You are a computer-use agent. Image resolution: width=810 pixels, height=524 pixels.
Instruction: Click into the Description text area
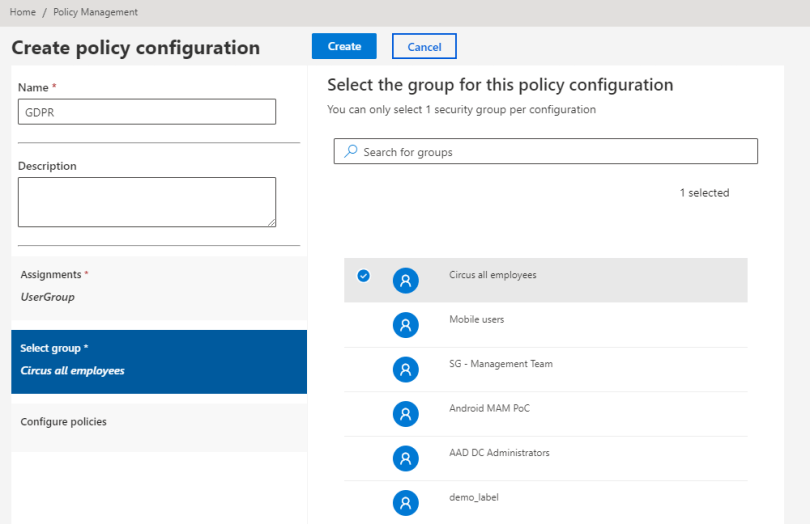[146, 202]
